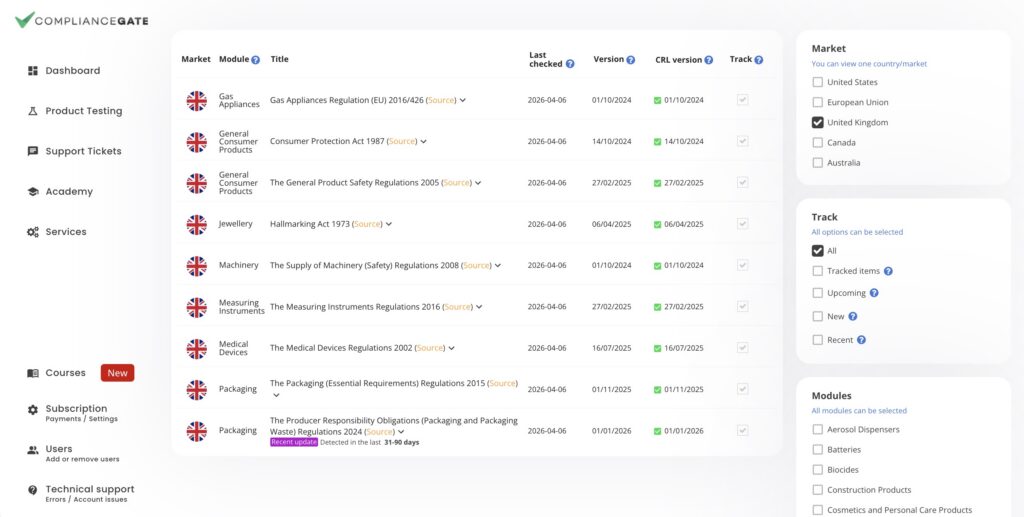Check the Australia market box
Screen dimensions: 1024x517
pyautogui.click(x=818, y=163)
